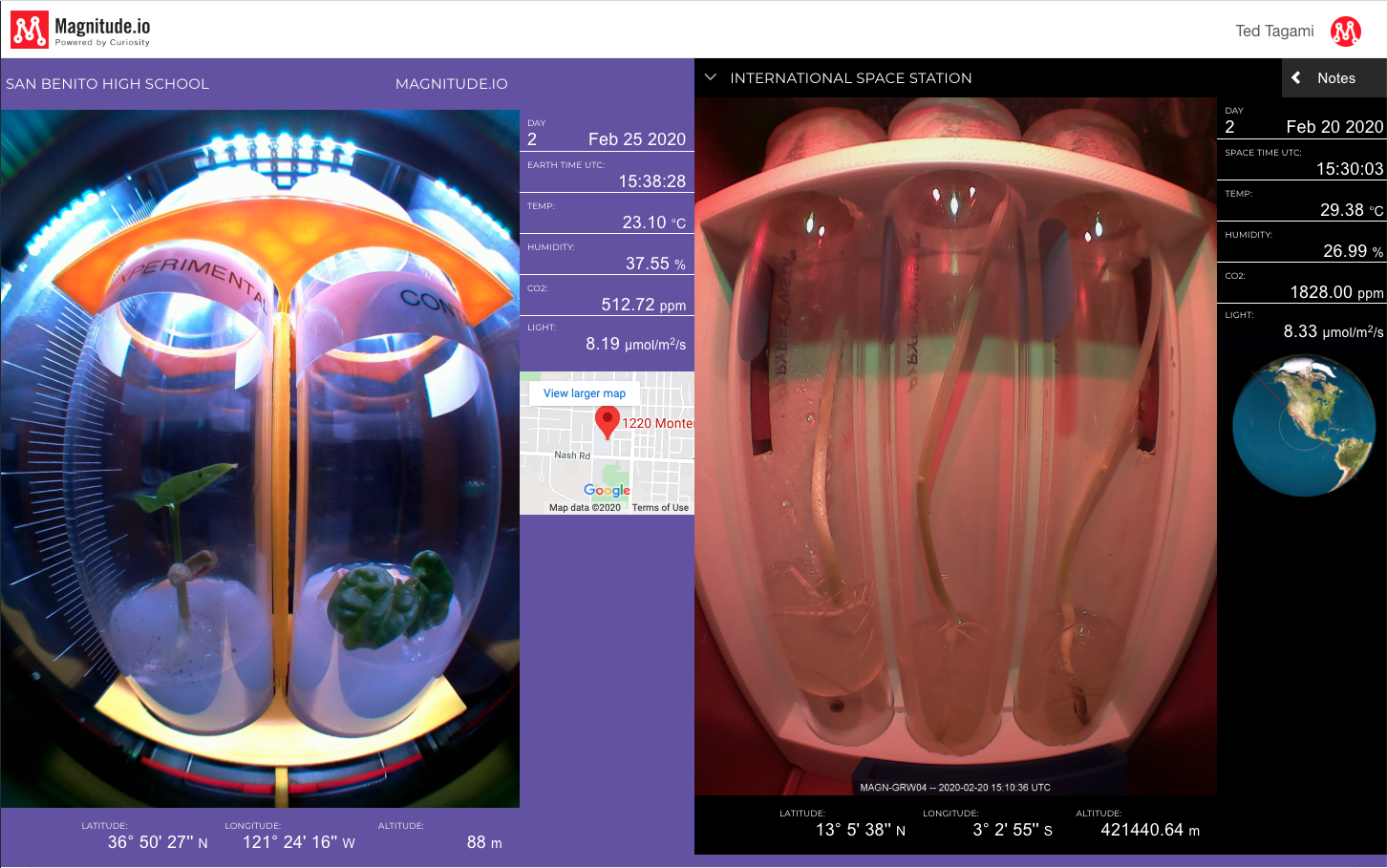1387x868 pixels.
Task: Open View larger map link
Action: [585, 393]
